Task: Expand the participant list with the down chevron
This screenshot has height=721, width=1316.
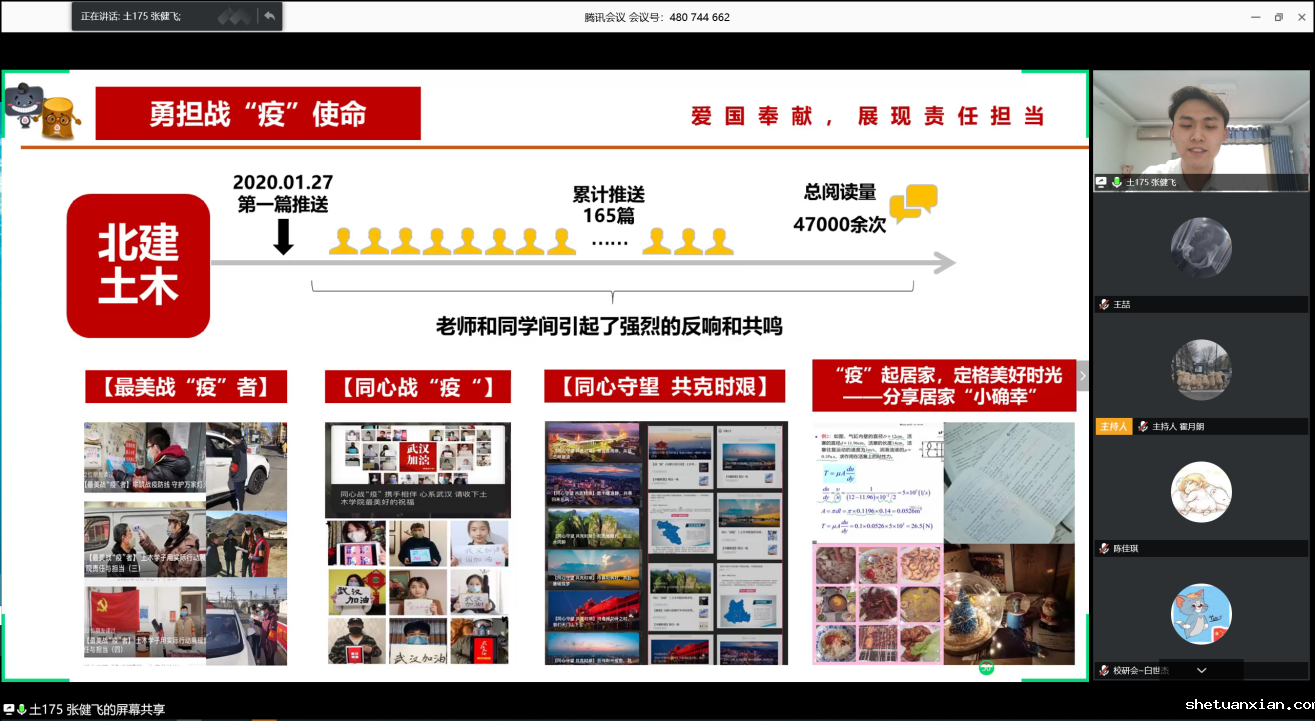Action: [1201, 670]
